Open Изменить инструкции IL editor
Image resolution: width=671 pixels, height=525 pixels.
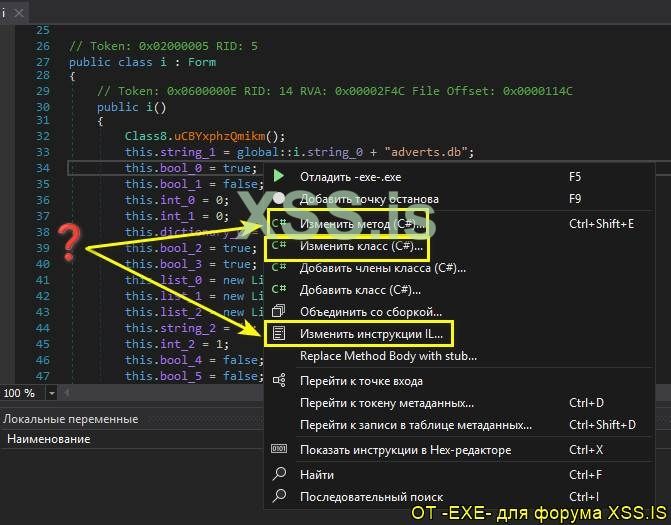[459, 334]
